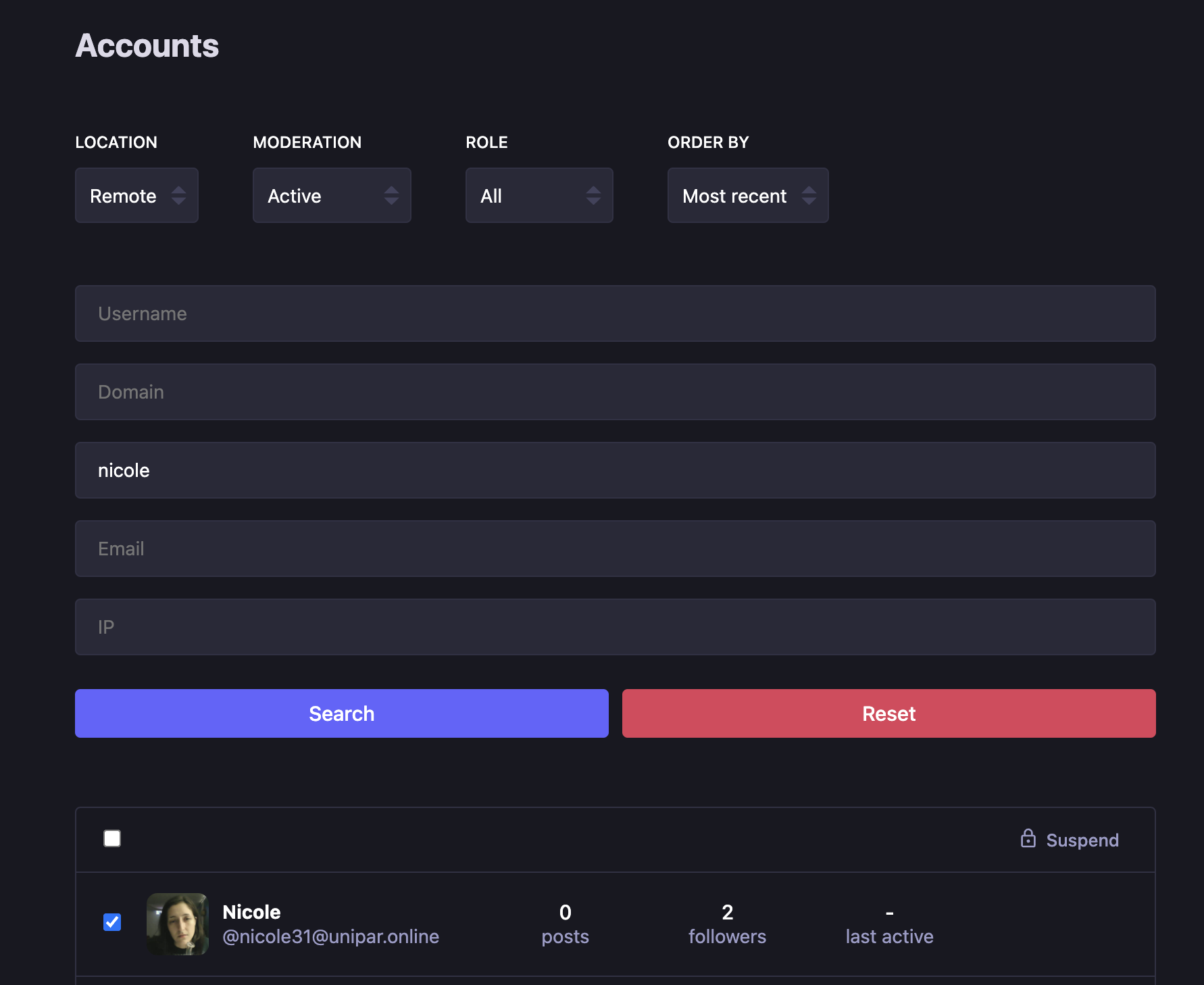Focus the IP input field
This screenshot has width=1204, height=985.
point(615,627)
